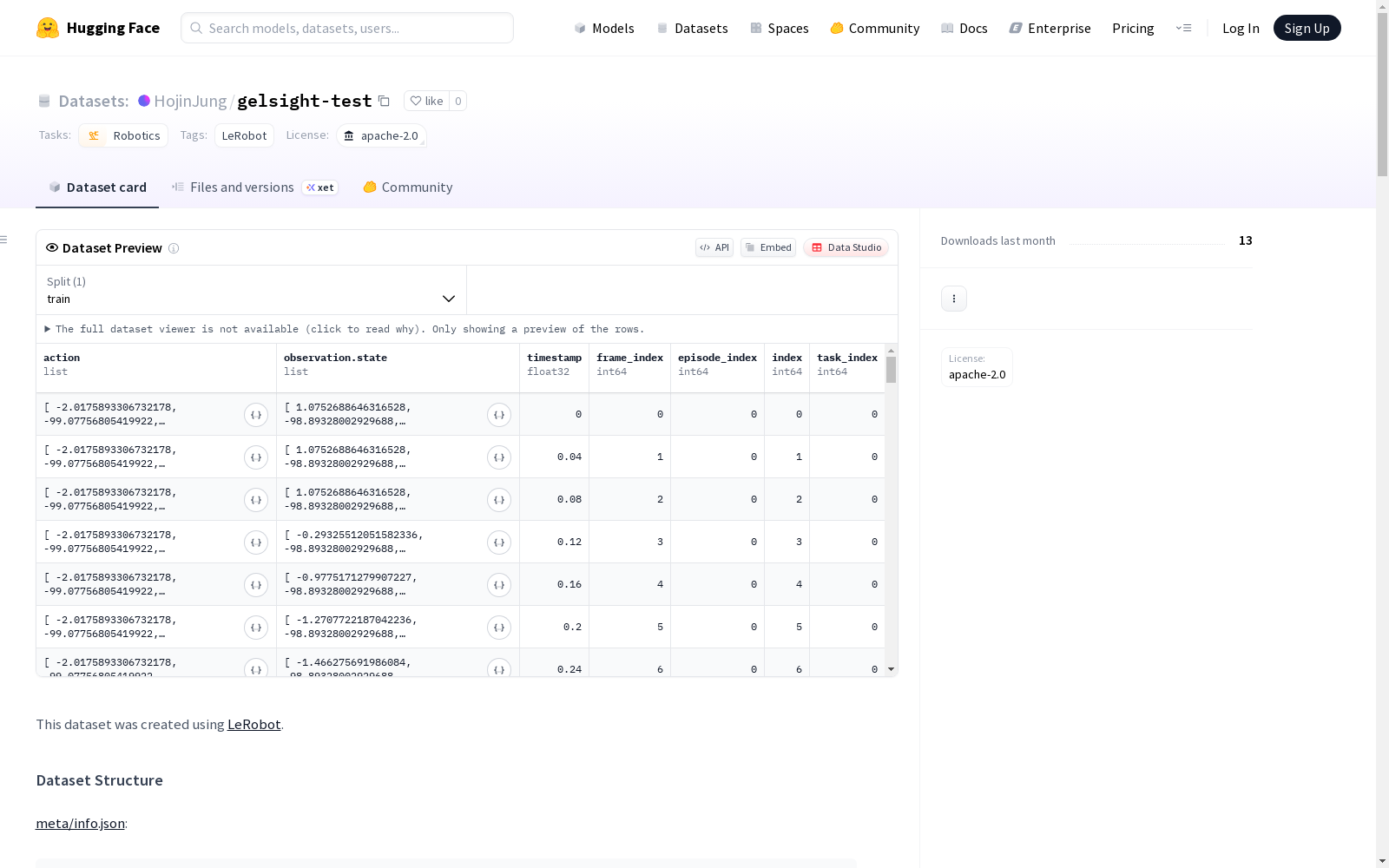Click the Sign Up button
This screenshot has height=868, width=1389.
pyautogui.click(x=1307, y=28)
